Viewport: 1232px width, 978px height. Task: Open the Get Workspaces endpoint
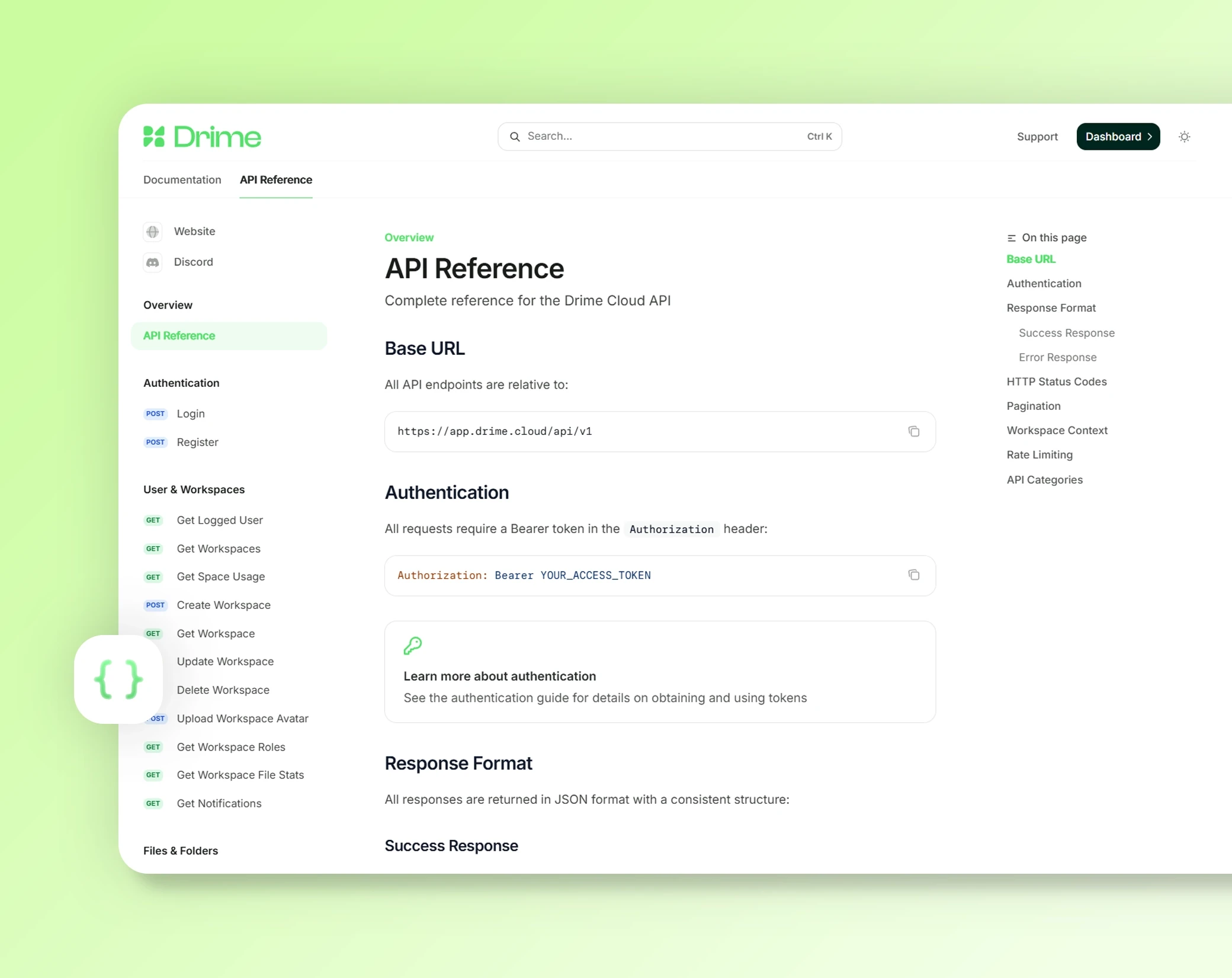pyautogui.click(x=219, y=549)
